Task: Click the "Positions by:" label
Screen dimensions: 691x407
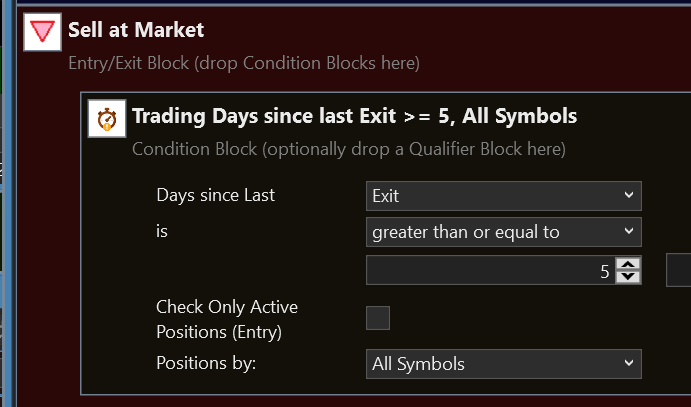Action: pos(206,362)
